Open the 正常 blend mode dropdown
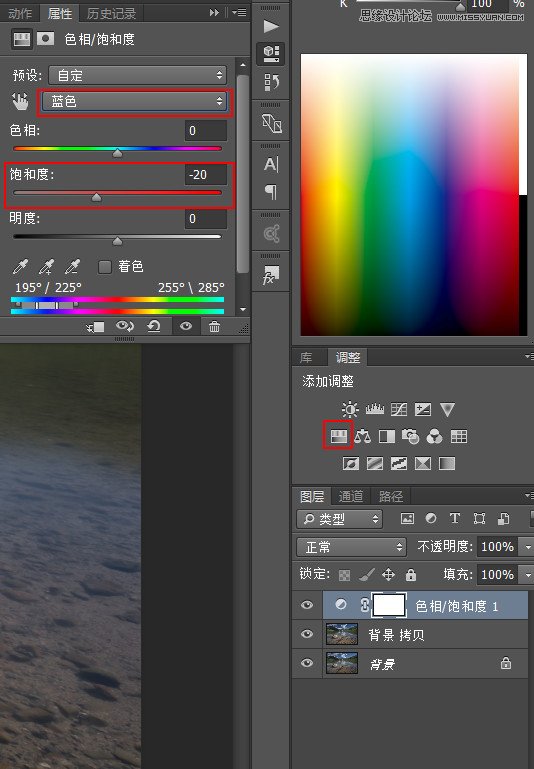The height and width of the screenshot is (769, 534). pyautogui.click(x=352, y=547)
